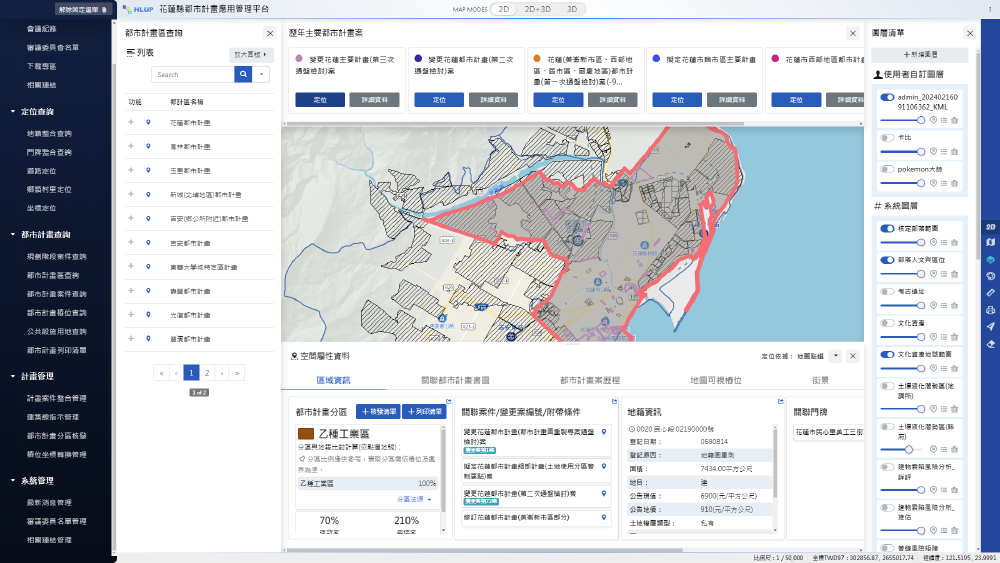Locate 修訂花蓮都市計畫 case pin icon
1000x563 pixels.
tap(603, 517)
